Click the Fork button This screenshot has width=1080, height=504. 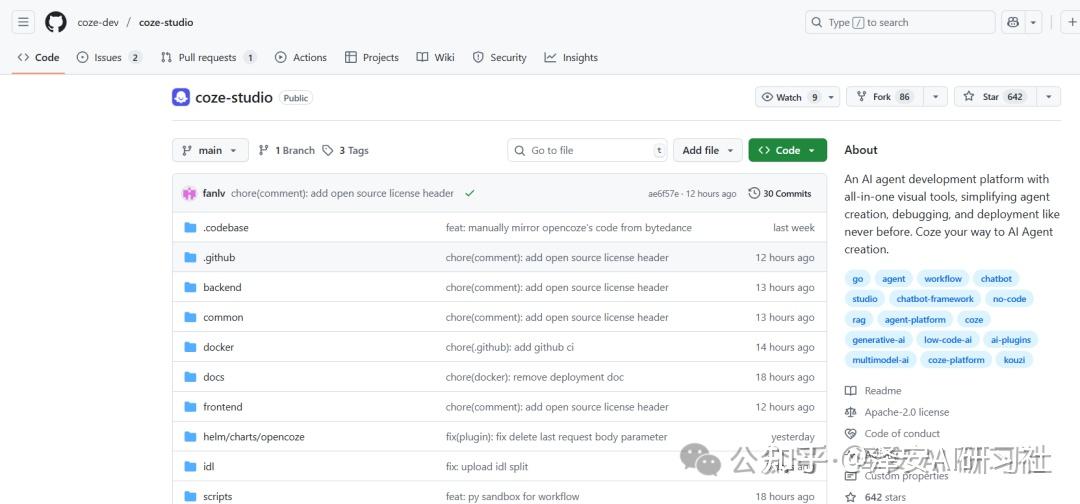884,97
